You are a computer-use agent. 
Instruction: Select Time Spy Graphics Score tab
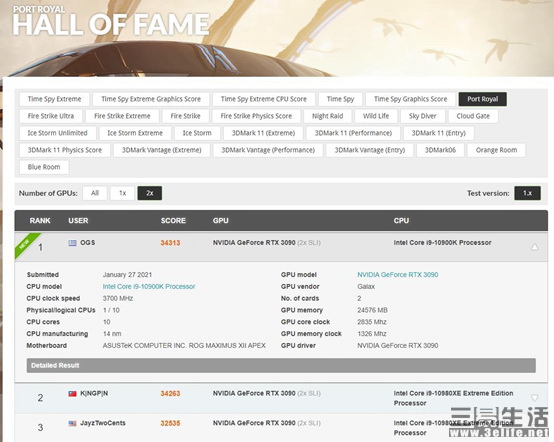coord(410,99)
